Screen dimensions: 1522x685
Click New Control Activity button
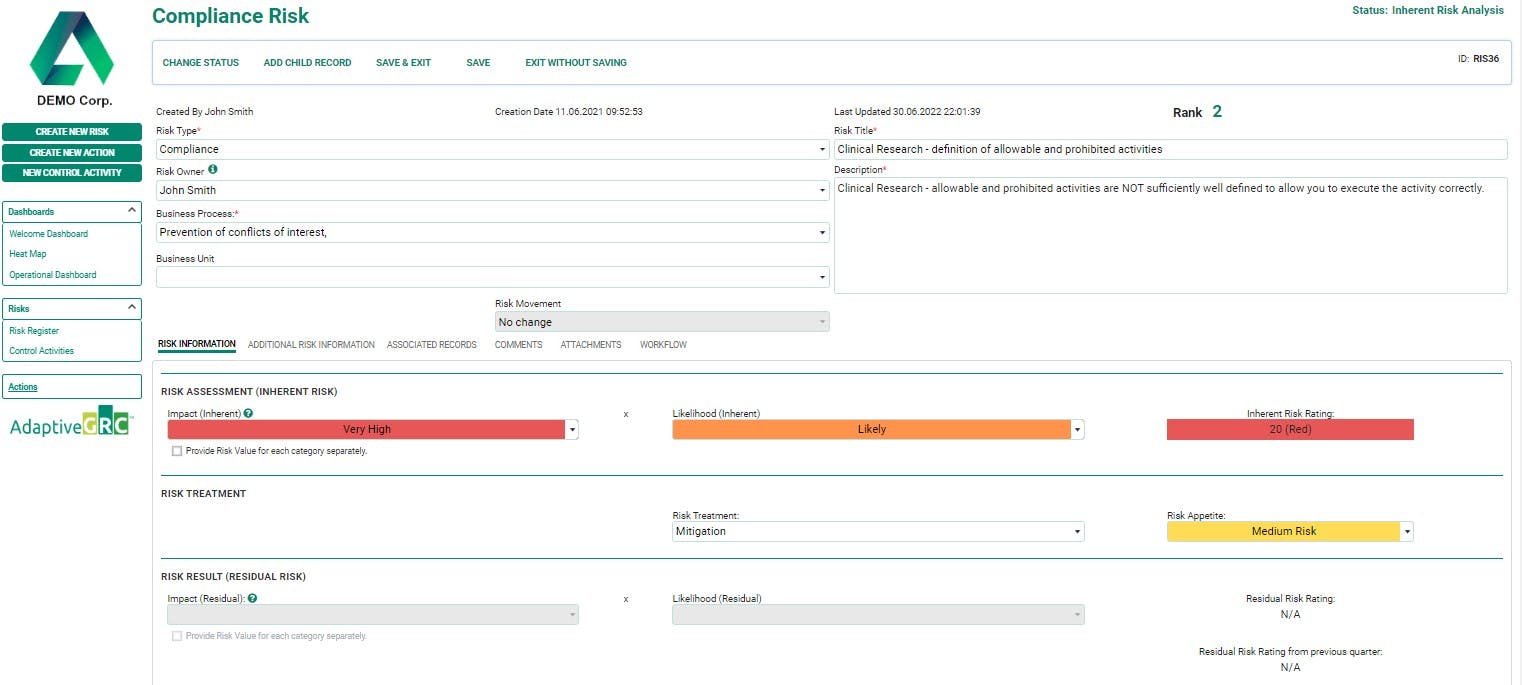(x=72, y=173)
